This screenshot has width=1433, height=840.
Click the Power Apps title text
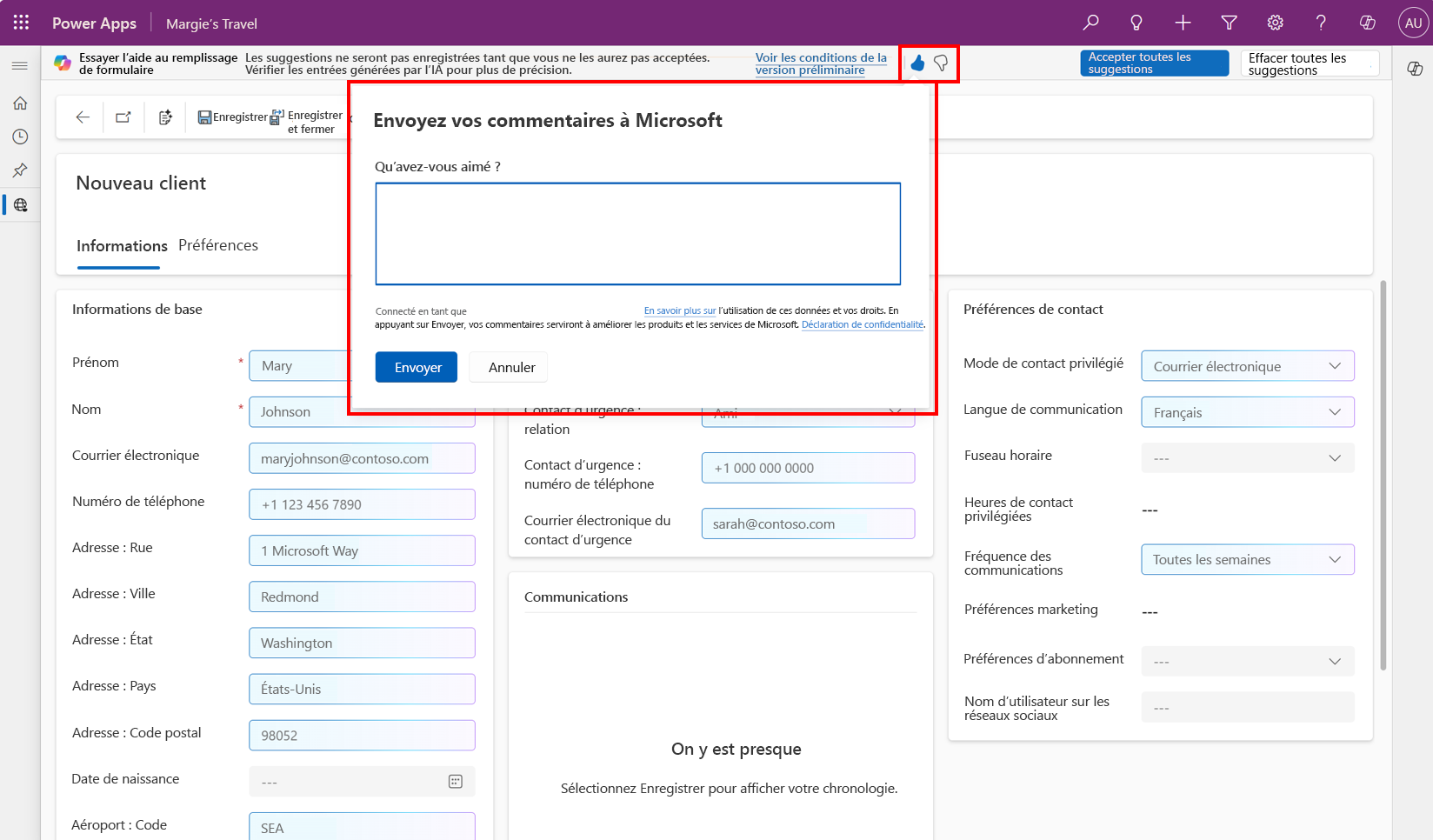[94, 23]
